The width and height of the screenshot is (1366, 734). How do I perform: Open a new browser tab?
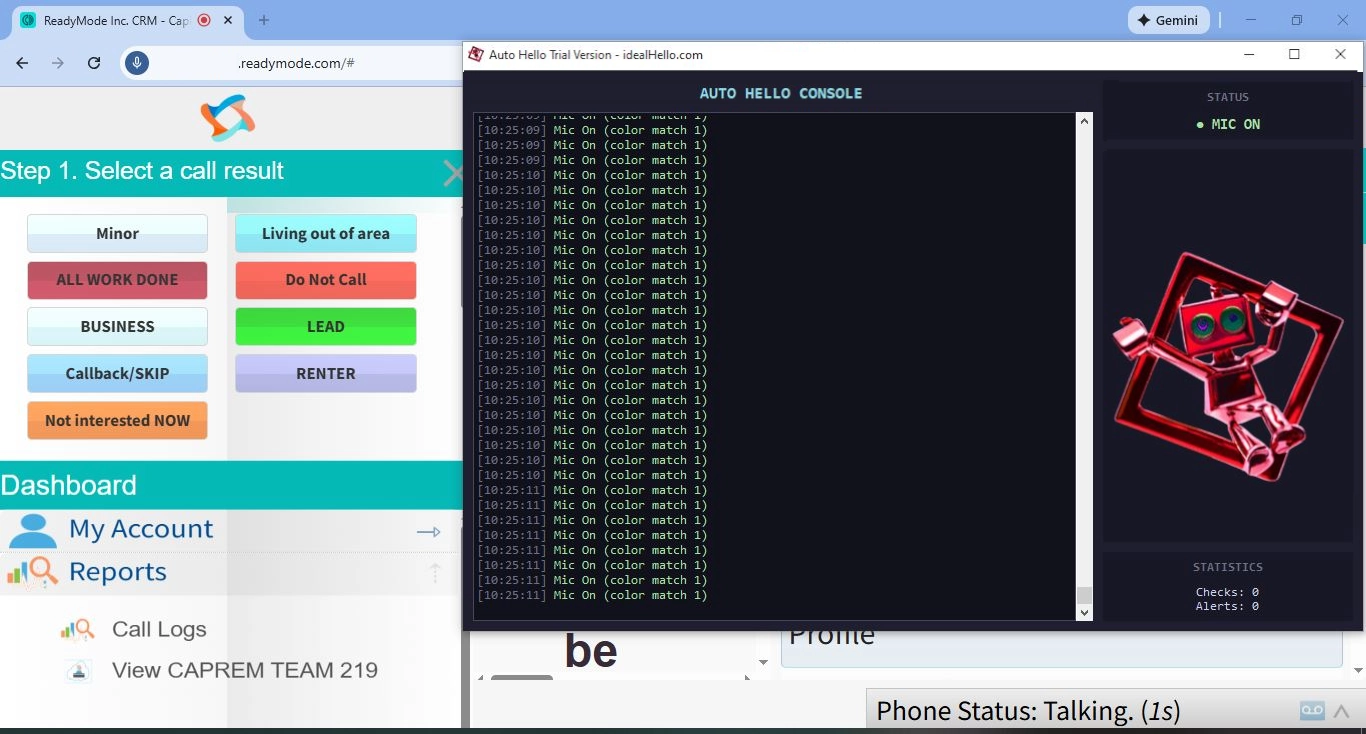[264, 20]
